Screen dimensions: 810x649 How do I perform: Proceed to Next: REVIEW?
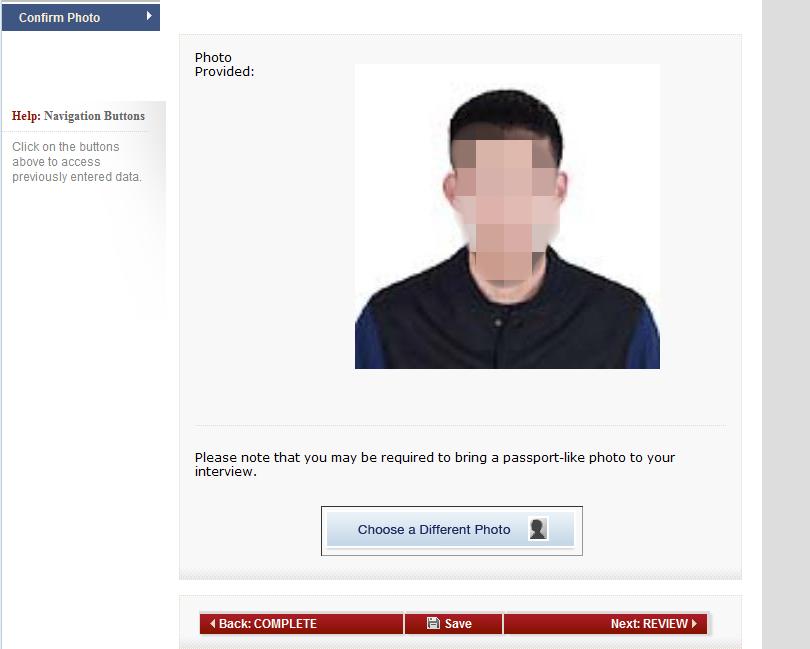pyautogui.click(x=605, y=624)
